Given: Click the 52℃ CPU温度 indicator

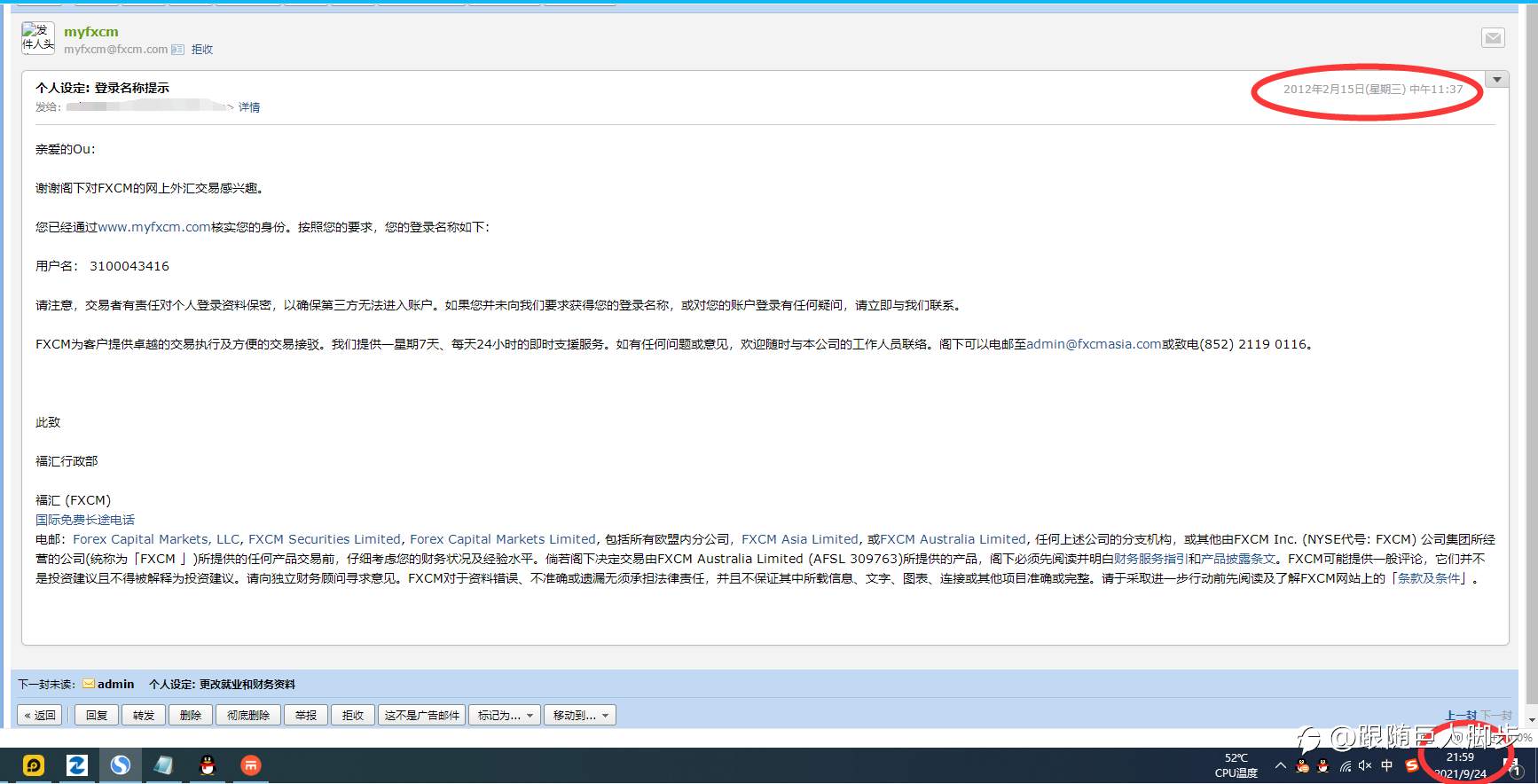Looking at the screenshot, I should coord(1236,765).
